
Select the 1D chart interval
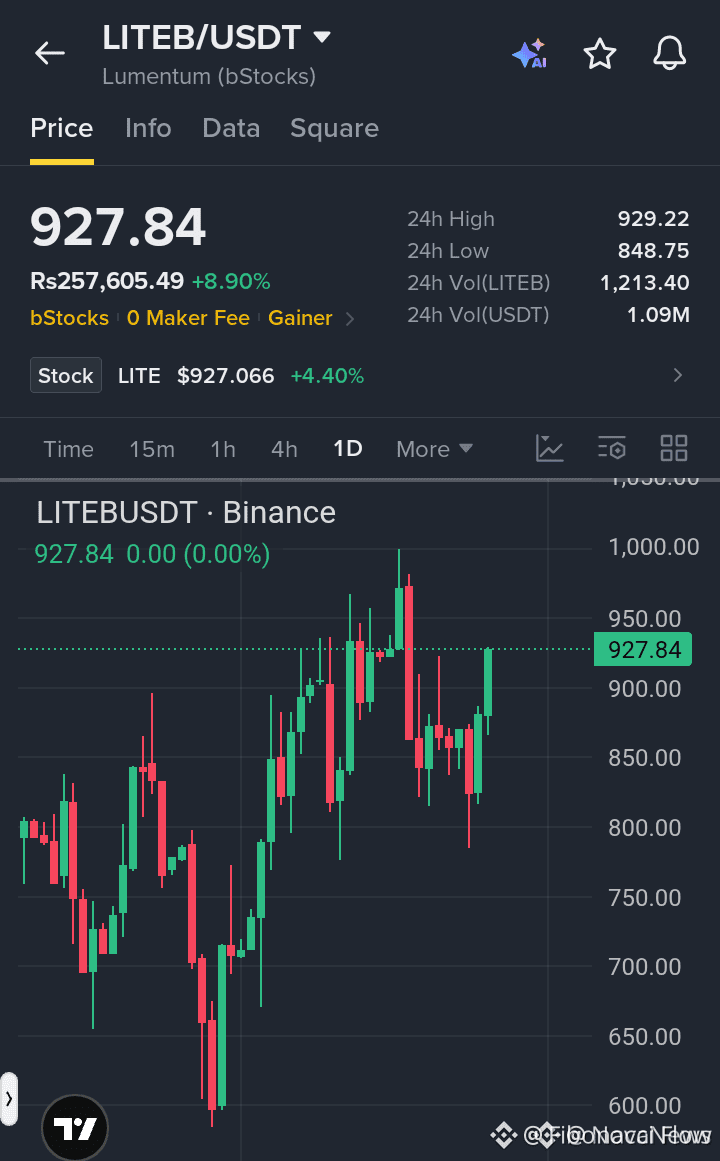[347, 449]
